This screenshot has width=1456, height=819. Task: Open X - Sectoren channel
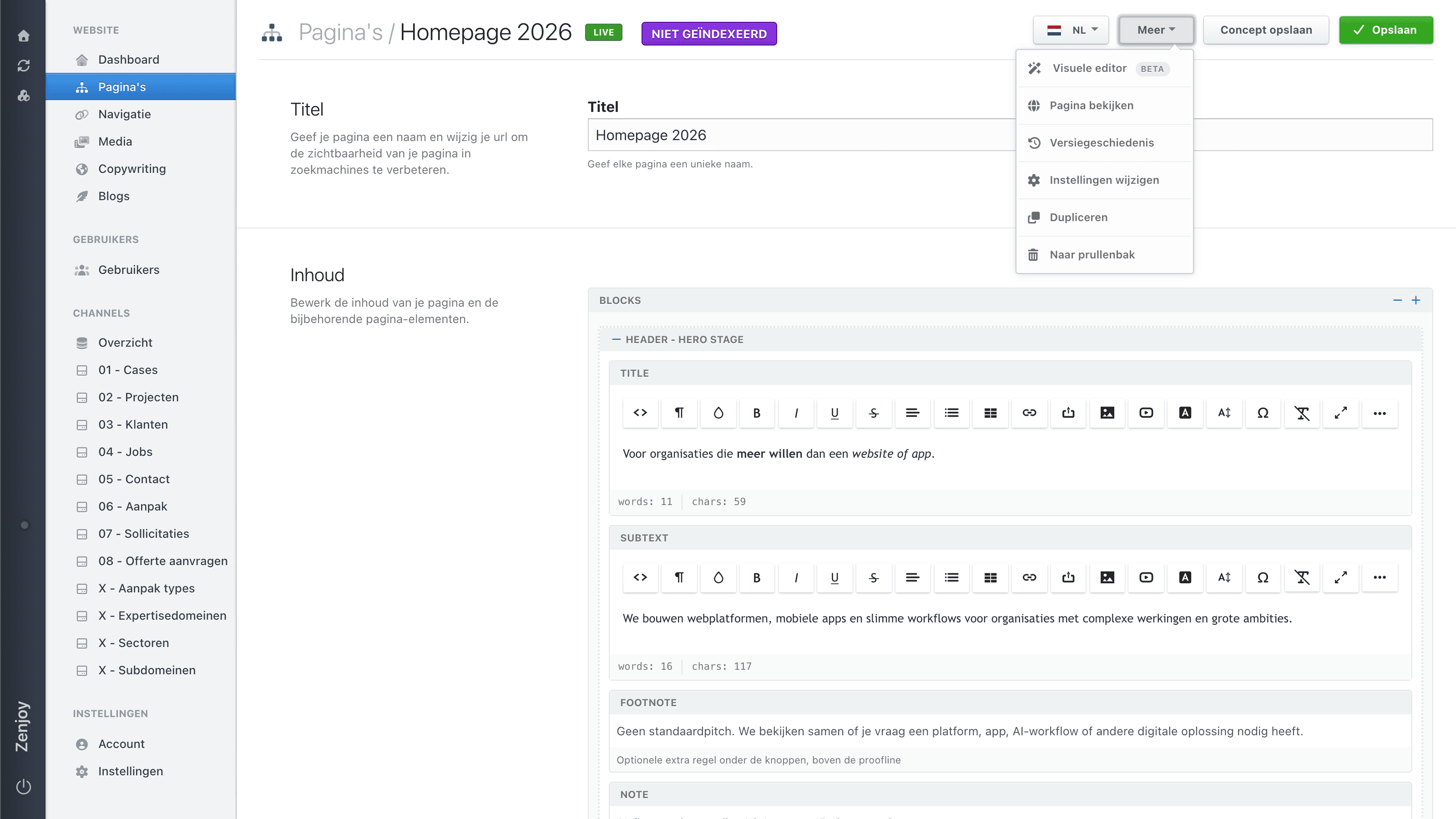coord(141,642)
